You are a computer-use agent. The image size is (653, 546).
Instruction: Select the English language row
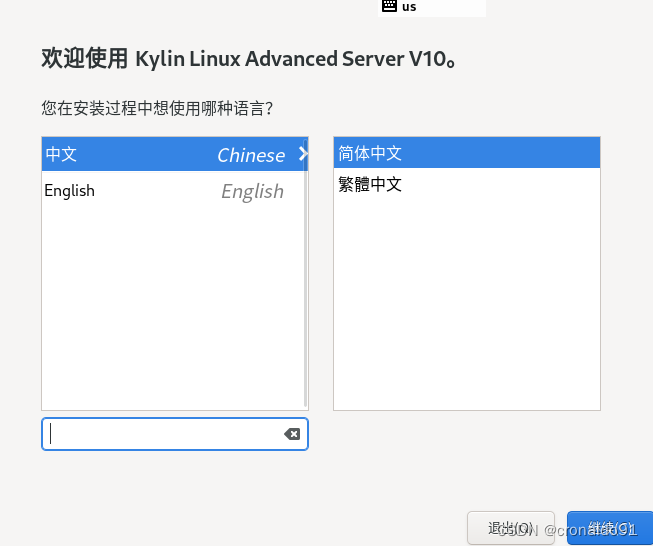[173, 191]
